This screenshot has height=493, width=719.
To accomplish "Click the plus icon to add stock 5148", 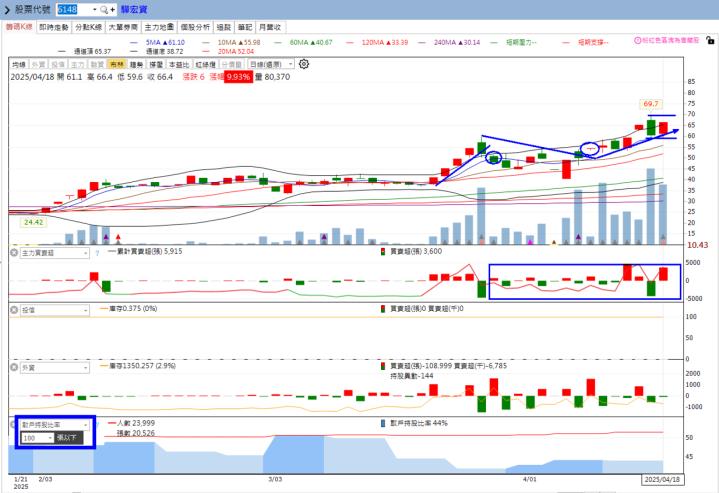I will click(113, 10).
